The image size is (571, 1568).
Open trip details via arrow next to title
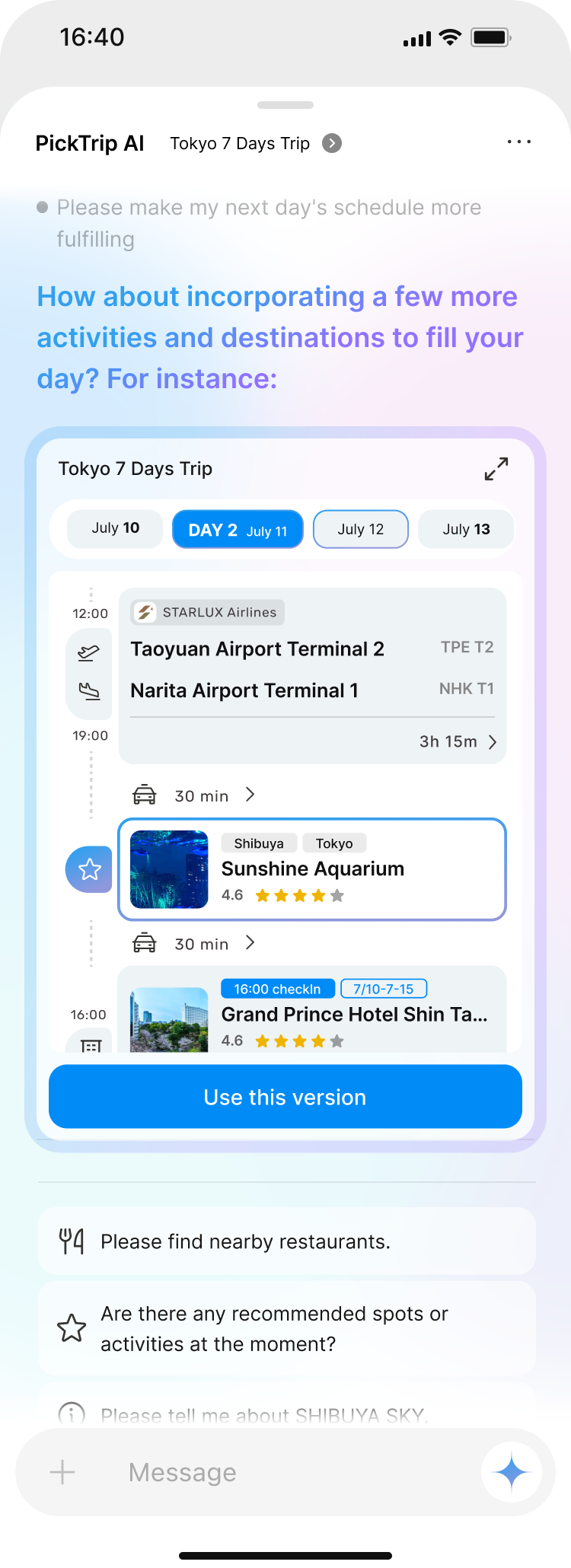click(x=332, y=143)
